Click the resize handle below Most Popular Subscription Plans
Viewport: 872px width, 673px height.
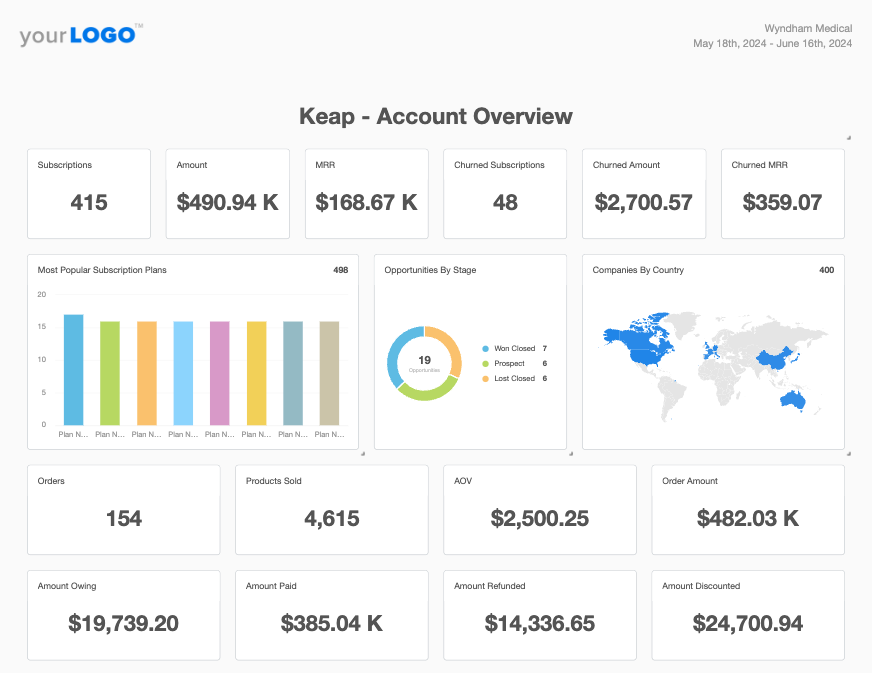pyautogui.click(x=362, y=453)
